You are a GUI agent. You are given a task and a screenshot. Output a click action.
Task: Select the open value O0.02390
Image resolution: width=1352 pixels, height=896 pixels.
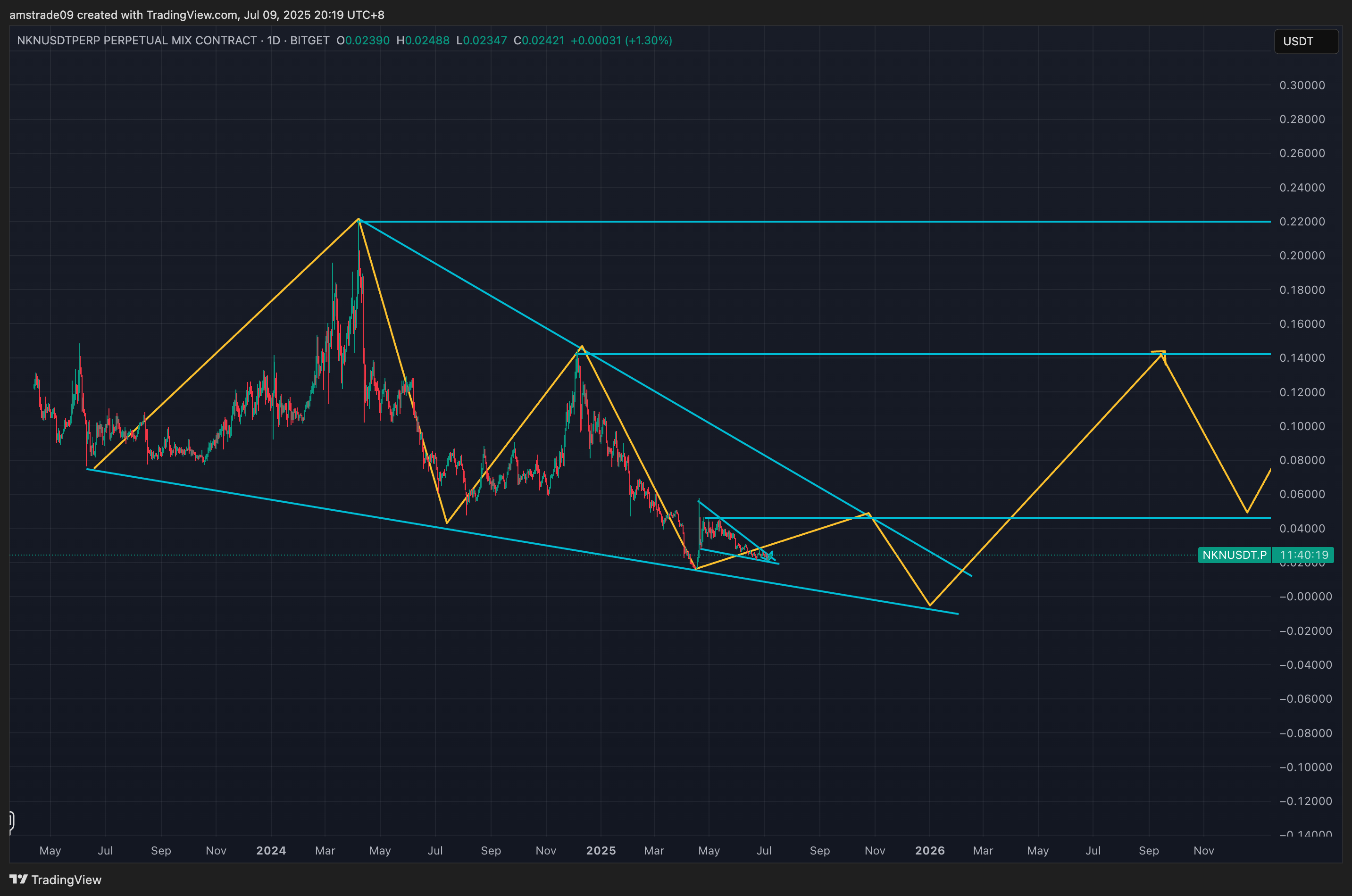click(x=363, y=41)
